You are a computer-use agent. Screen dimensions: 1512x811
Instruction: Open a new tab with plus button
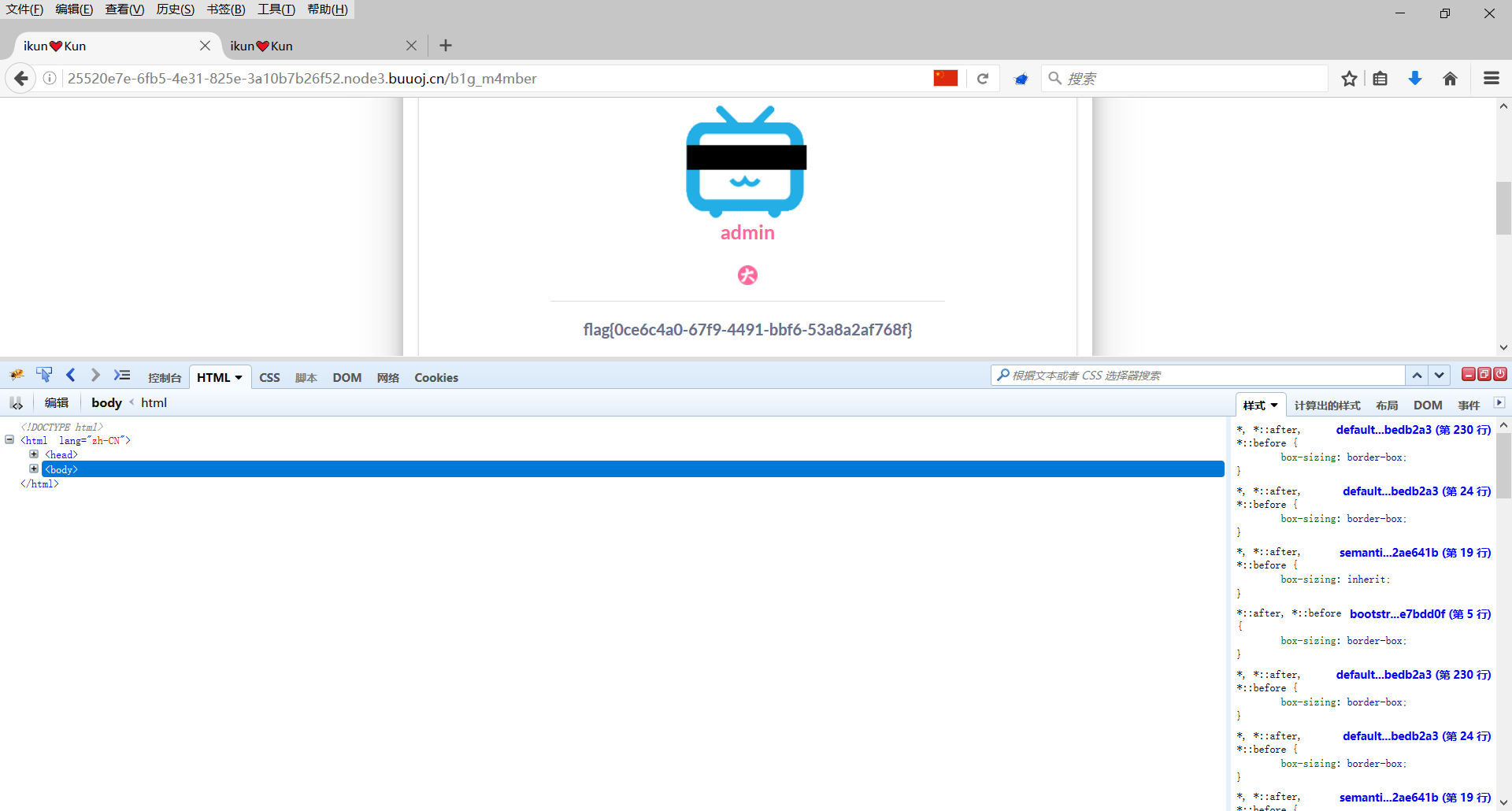pyautogui.click(x=446, y=46)
